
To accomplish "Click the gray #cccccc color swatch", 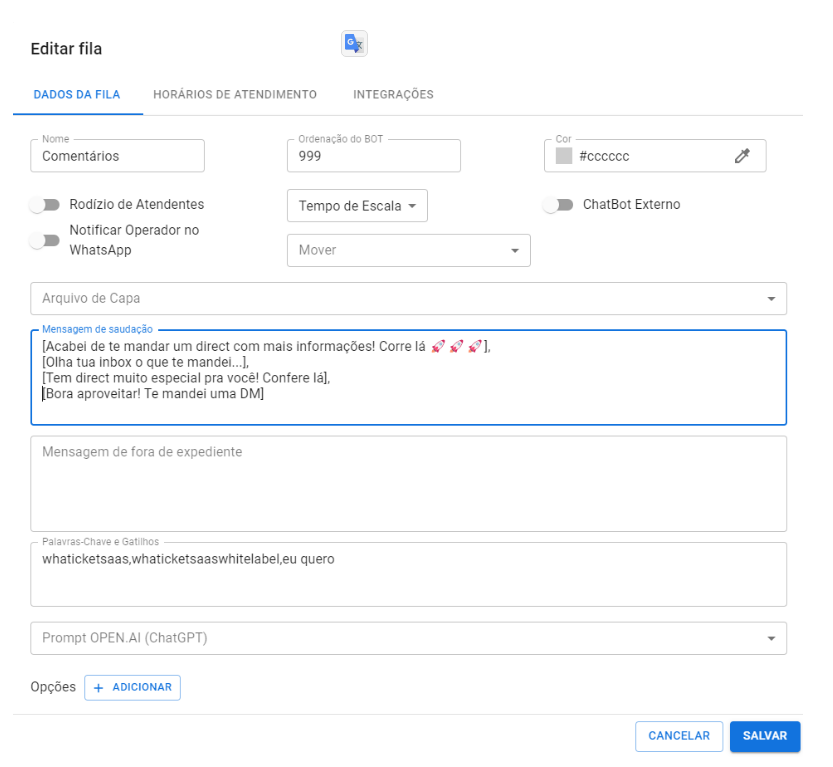I will [x=564, y=156].
